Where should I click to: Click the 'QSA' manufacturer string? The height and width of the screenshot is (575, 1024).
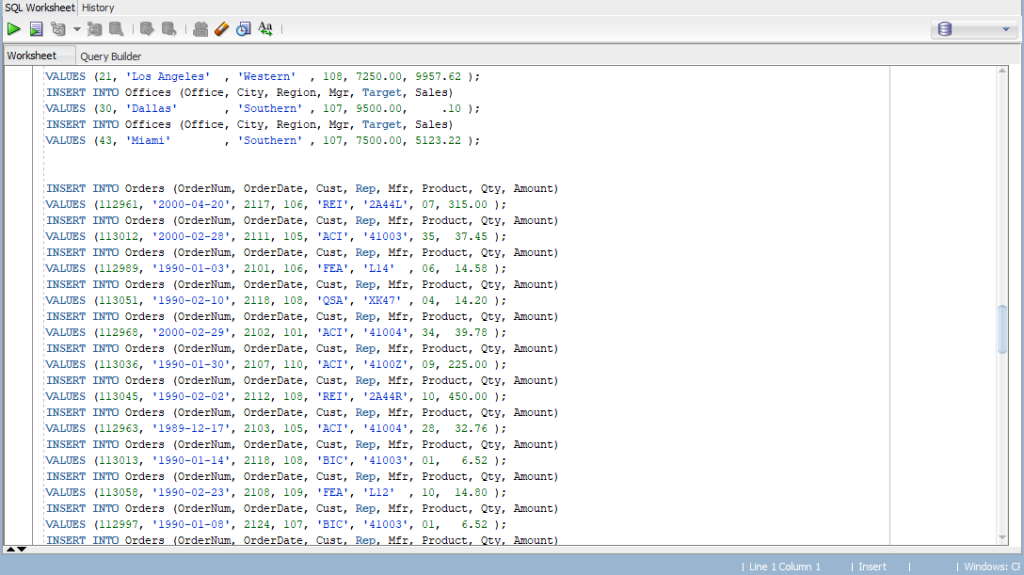tap(332, 301)
